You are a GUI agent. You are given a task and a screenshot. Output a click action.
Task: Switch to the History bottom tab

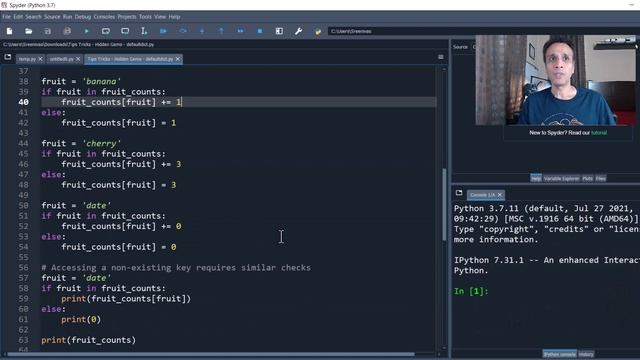click(586, 354)
